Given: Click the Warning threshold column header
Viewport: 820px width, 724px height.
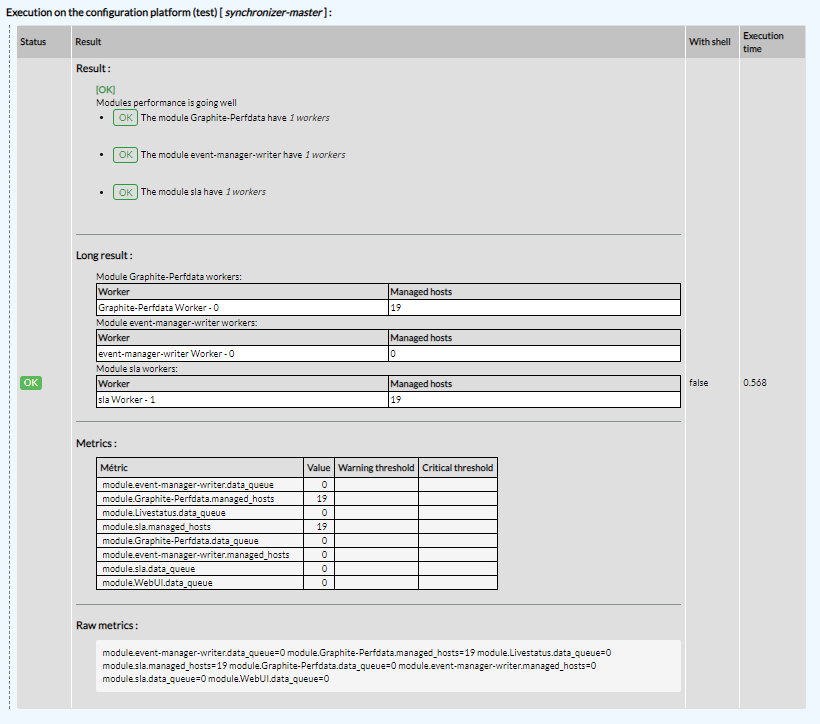Looking at the screenshot, I should pos(375,467).
